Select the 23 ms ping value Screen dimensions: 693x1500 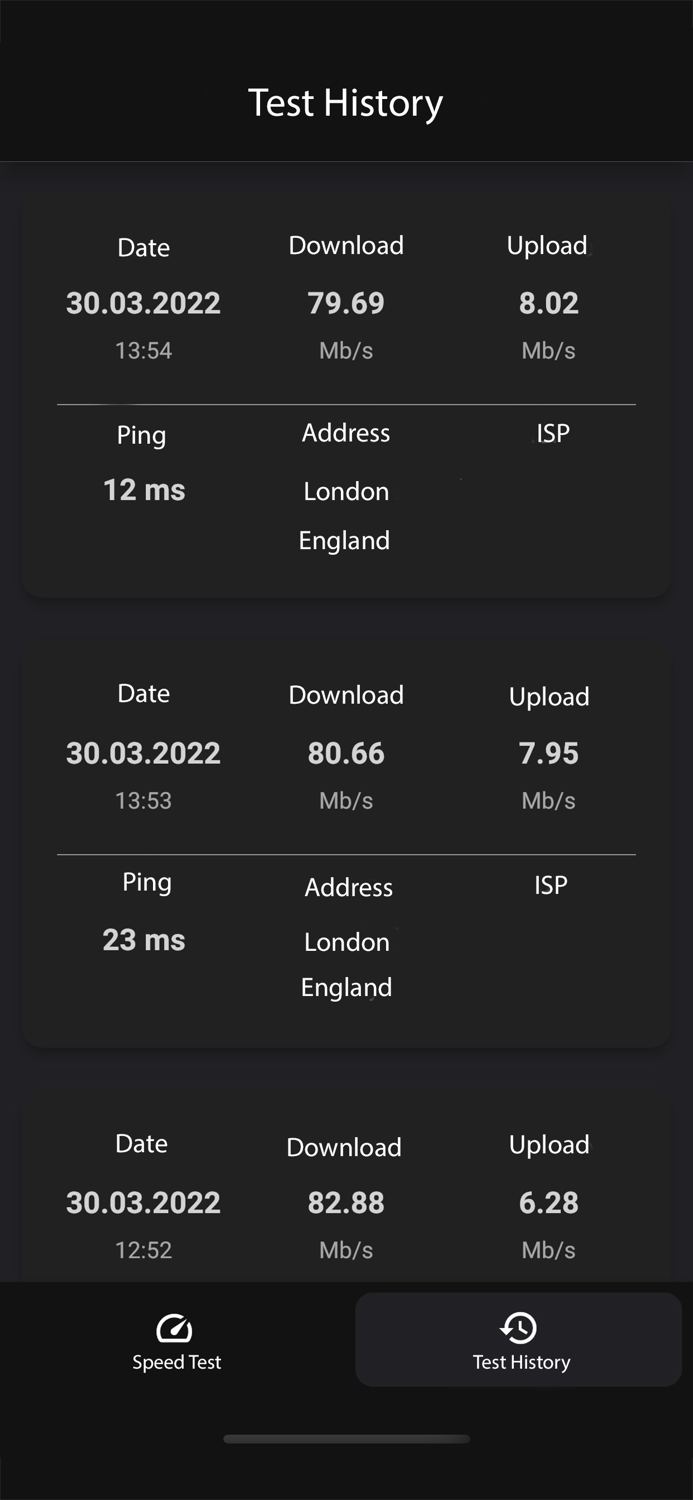(x=143, y=939)
